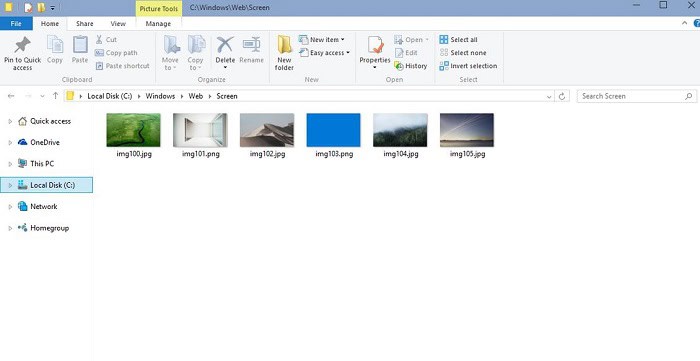Screen dimensions: 700x361
Task: Select OneDrive in navigation pane
Action: 39,142
